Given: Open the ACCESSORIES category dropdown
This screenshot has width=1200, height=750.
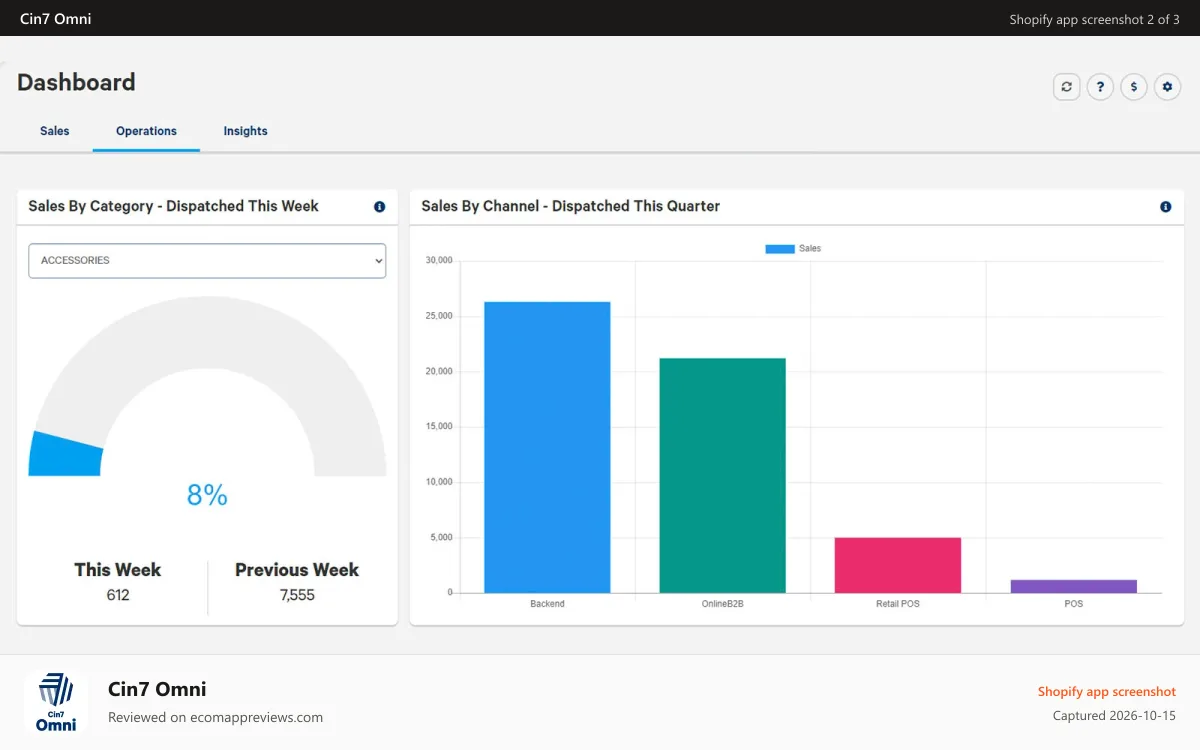Looking at the screenshot, I should coord(207,260).
